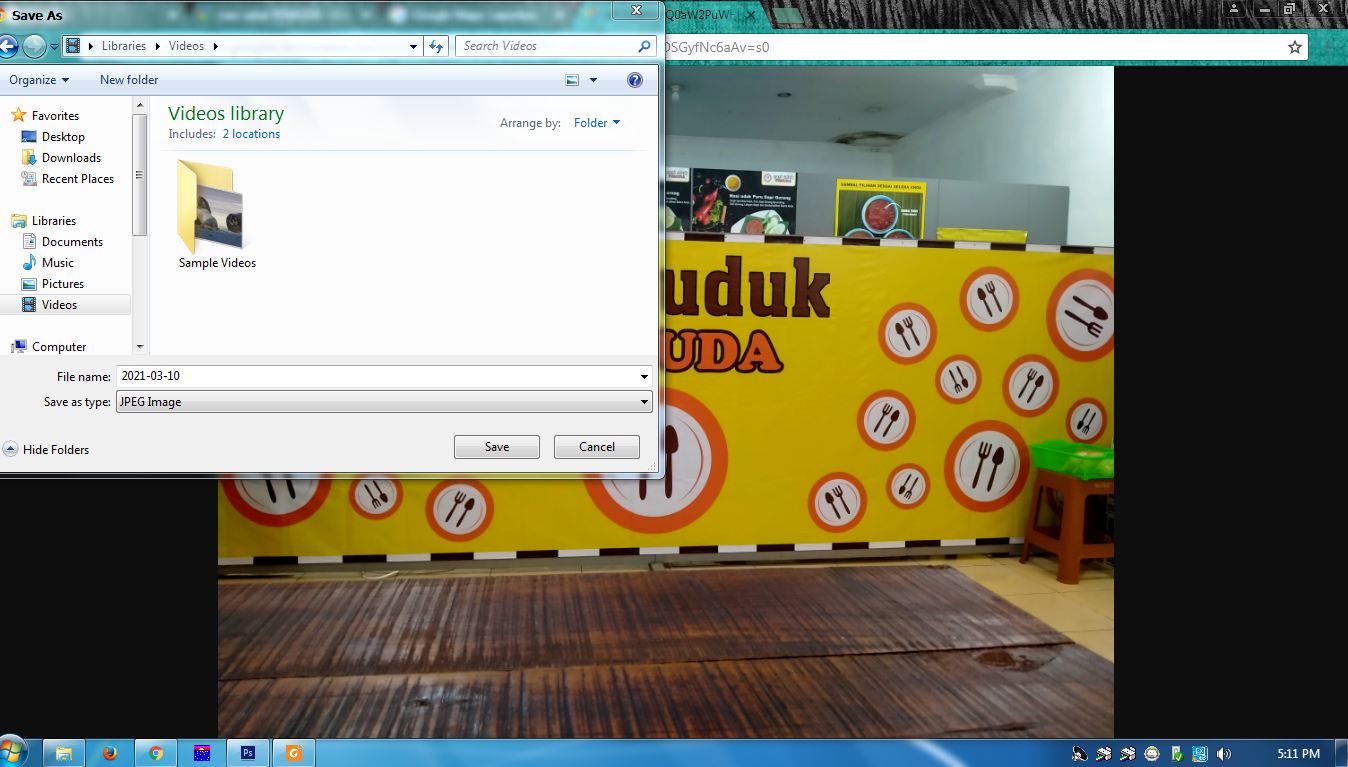1348x767 pixels.
Task: Open the Help question mark icon
Action: tap(634, 80)
